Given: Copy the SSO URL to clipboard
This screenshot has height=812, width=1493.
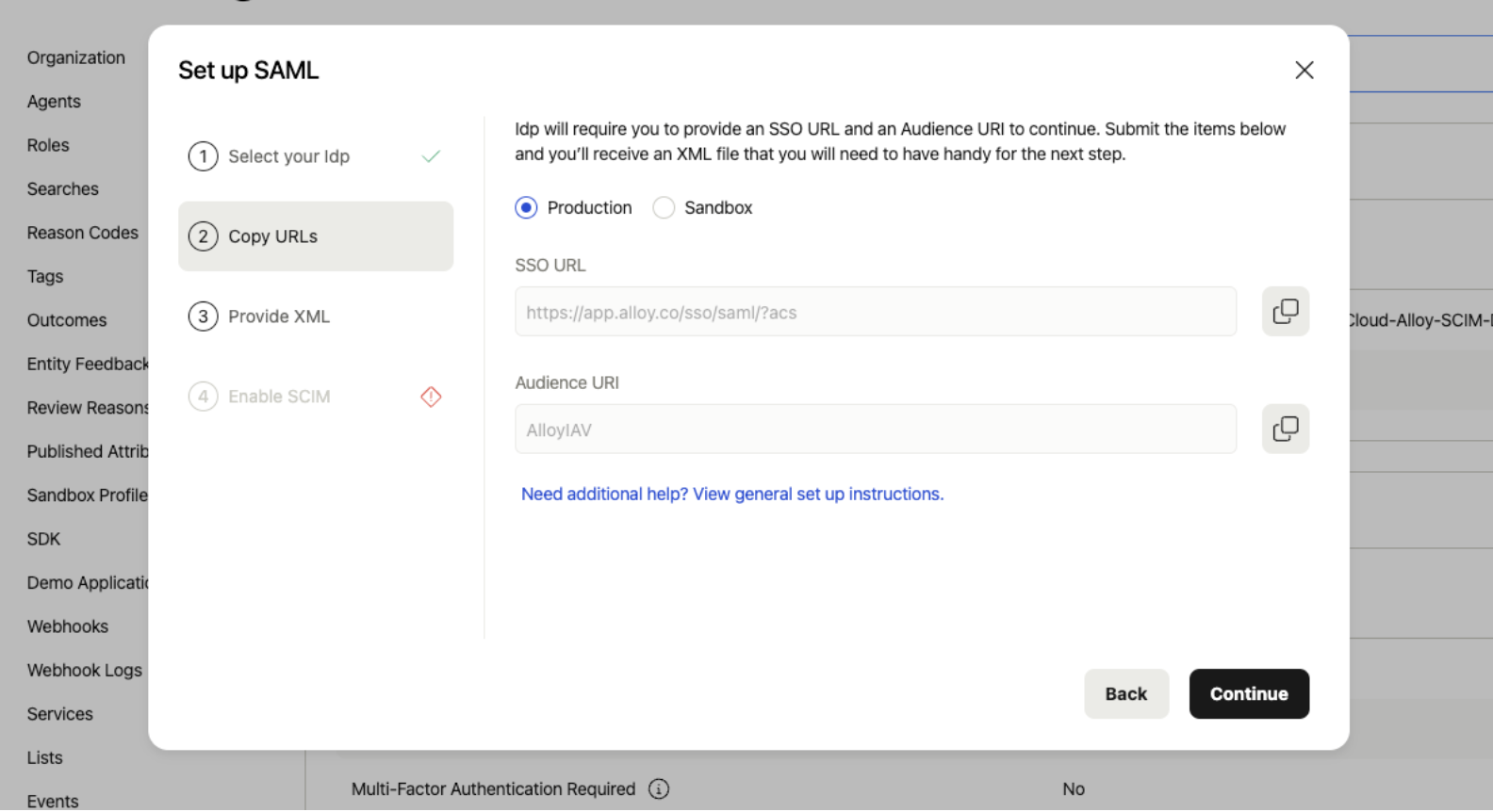Looking at the screenshot, I should (x=1286, y=312).
